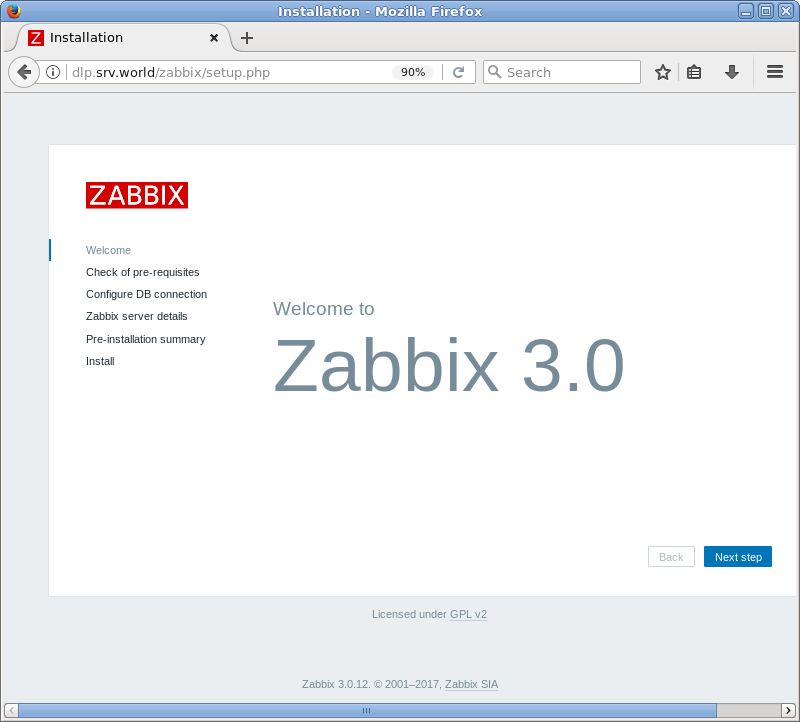This screenshot has height=722, width=800.
Task: Click the Zabbix 3.0 heading text
Action: 449,366
